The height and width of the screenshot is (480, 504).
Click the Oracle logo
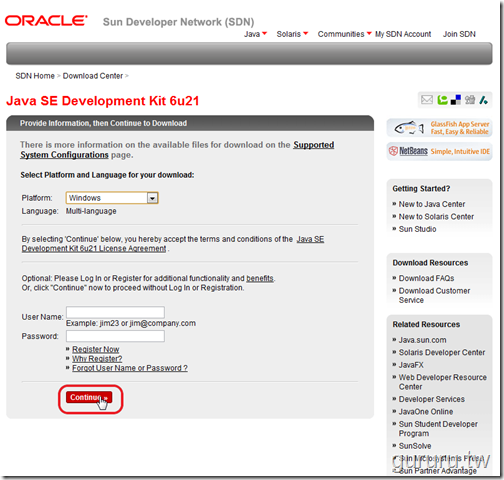(x=46, y=21)
